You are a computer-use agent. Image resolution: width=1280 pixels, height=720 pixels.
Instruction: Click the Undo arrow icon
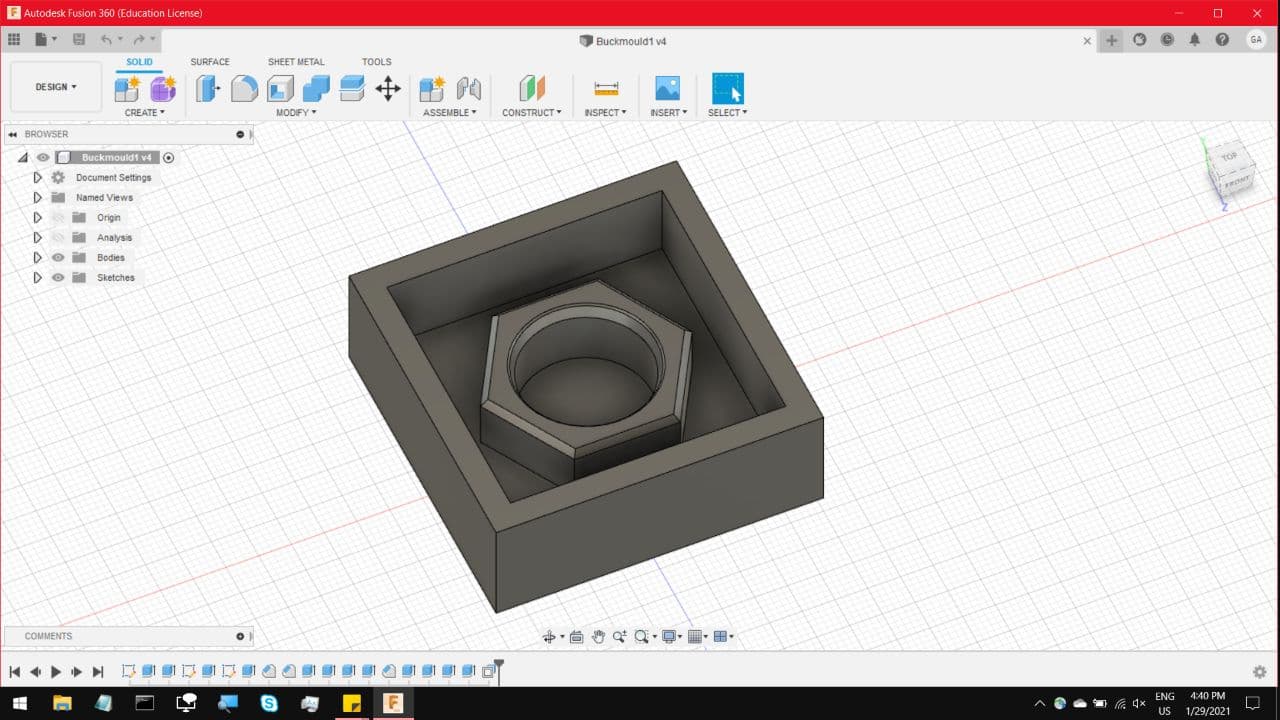106,40
